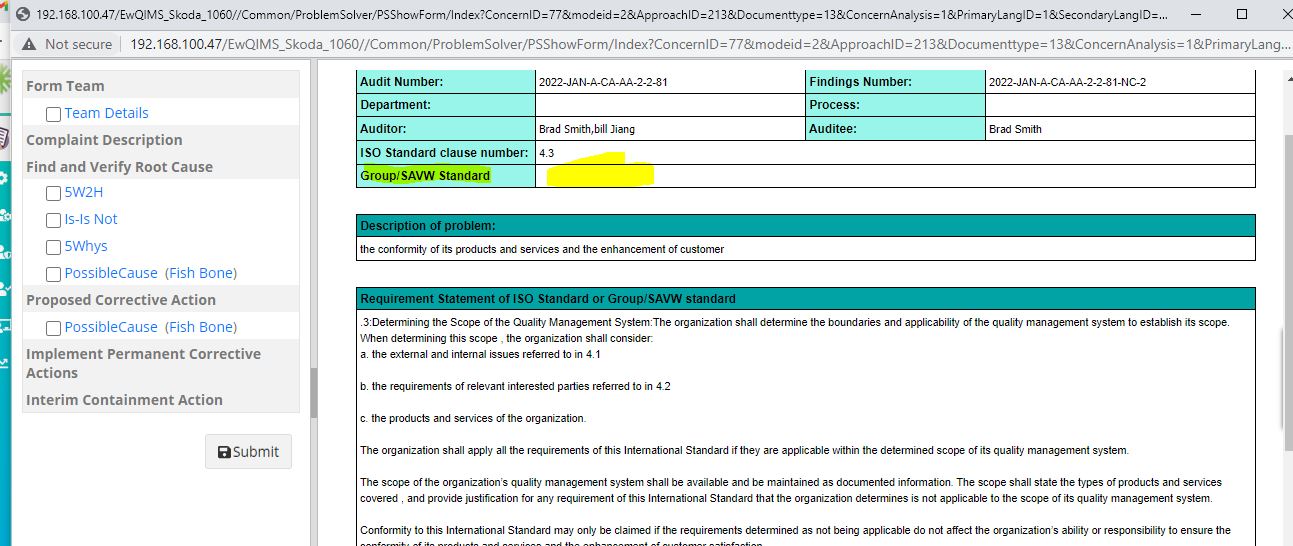Click empty Department value cell
The height and width of the screenshot is (546, 1293).
(x=670, y=105)
